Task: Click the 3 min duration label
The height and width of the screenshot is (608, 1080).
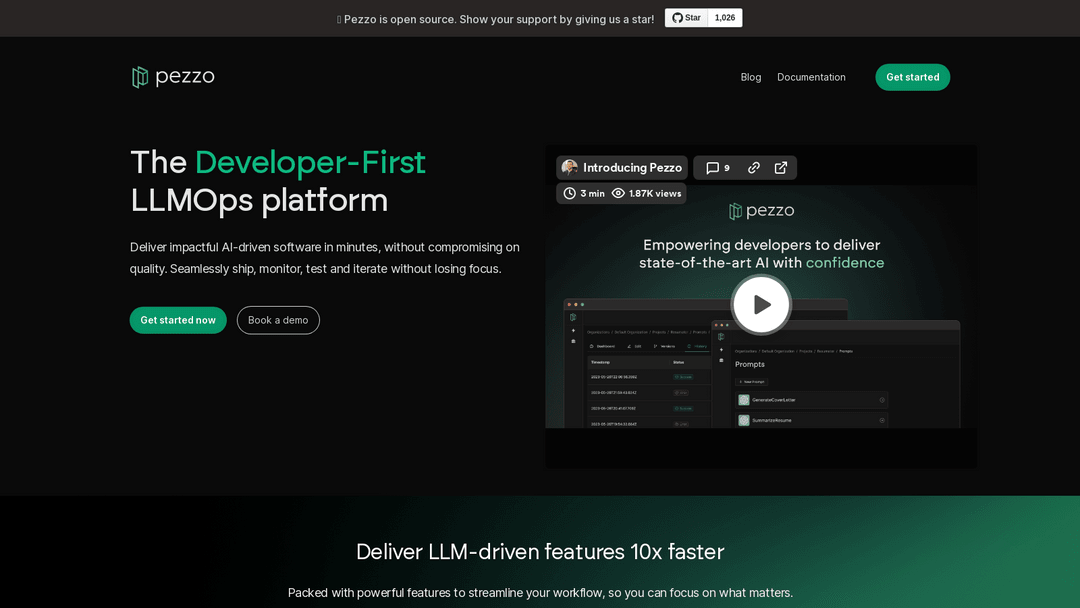Action: (x=592, y=193)
